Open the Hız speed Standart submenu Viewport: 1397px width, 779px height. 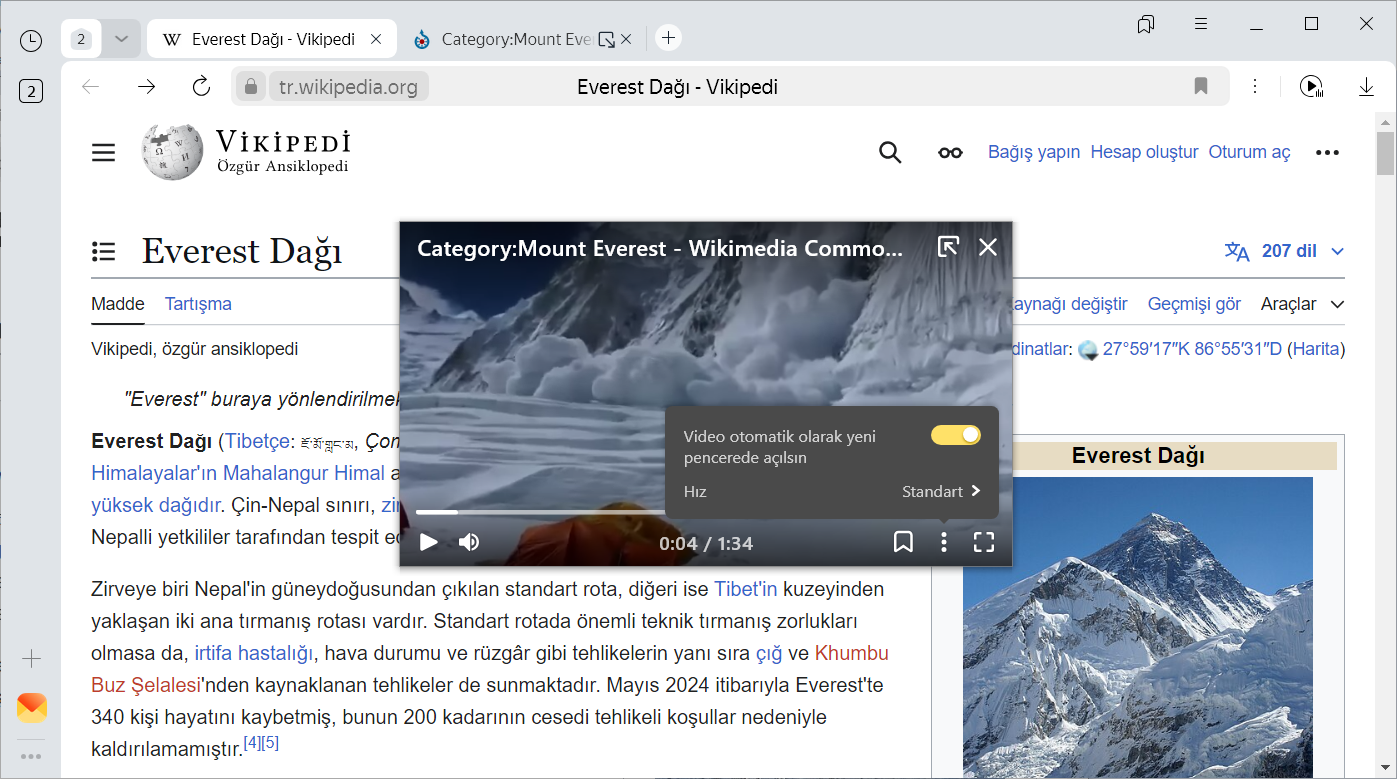pos(940,491)
